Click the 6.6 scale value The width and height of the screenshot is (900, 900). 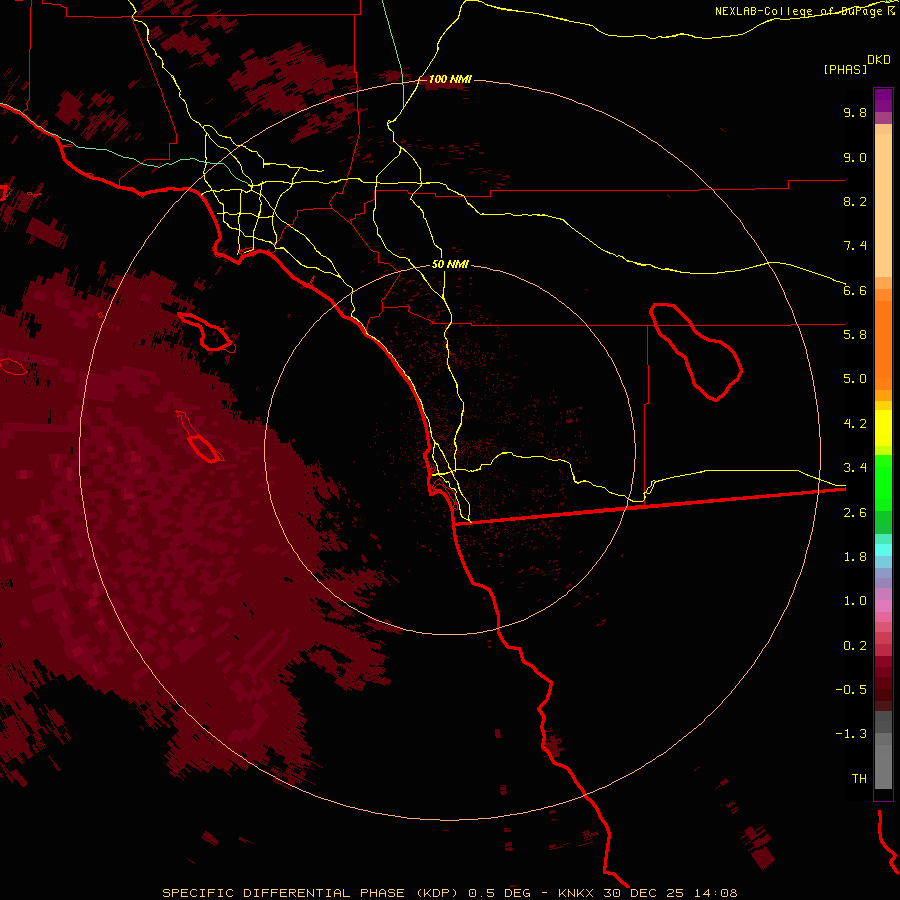click(855, 290)
